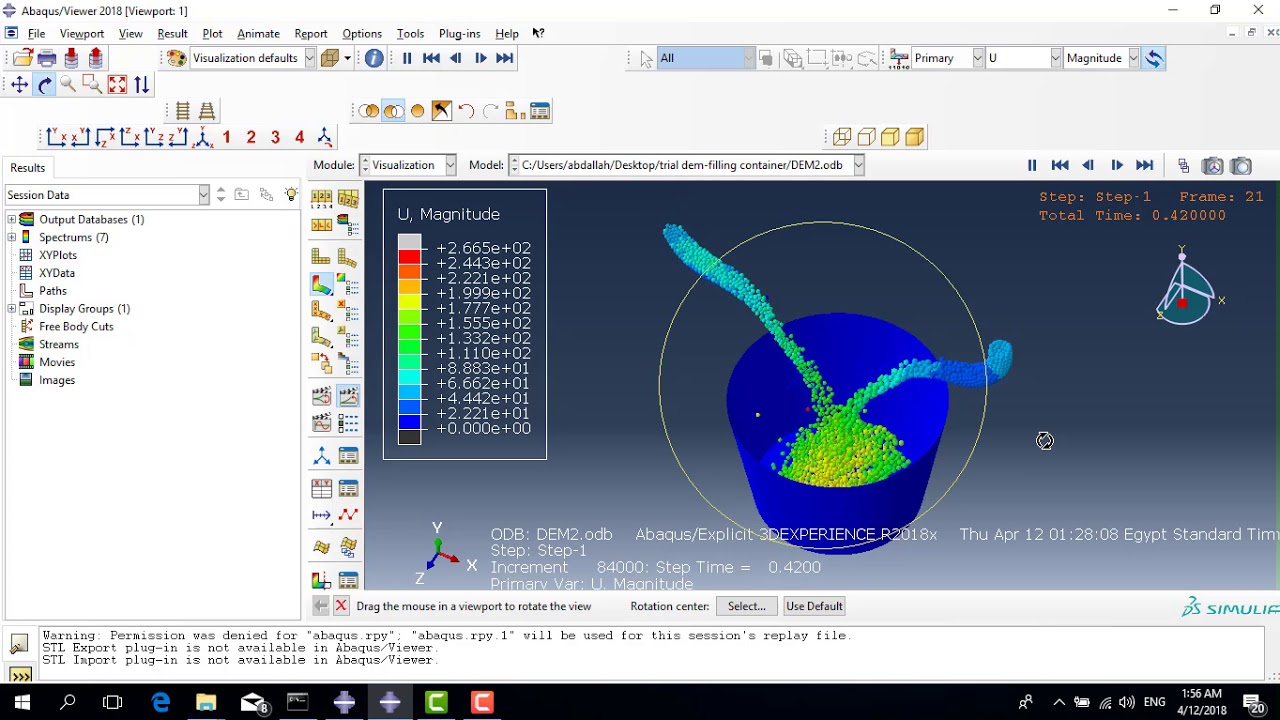
Task: Open the Viewport menu
Action: coord(82,34)
